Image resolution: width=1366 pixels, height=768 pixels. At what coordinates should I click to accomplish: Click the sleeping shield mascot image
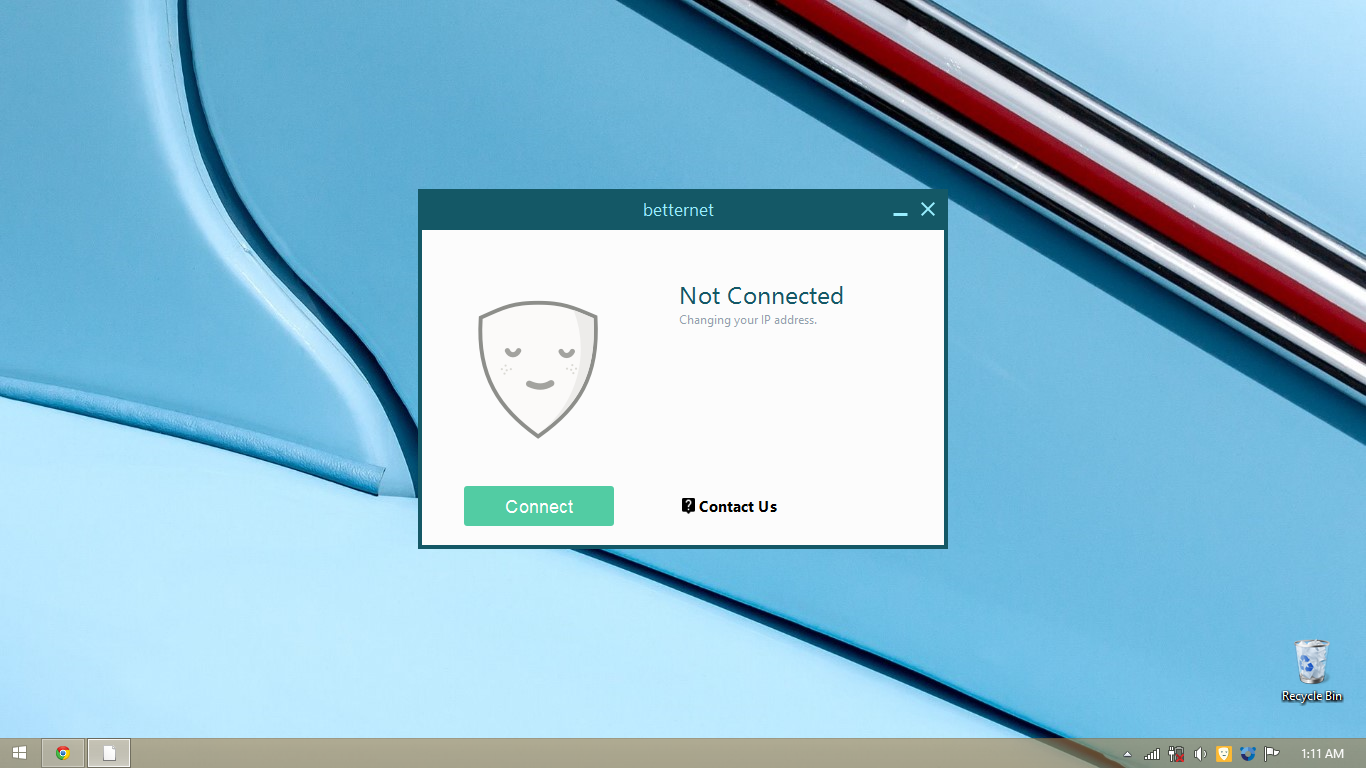click(538, 369)
